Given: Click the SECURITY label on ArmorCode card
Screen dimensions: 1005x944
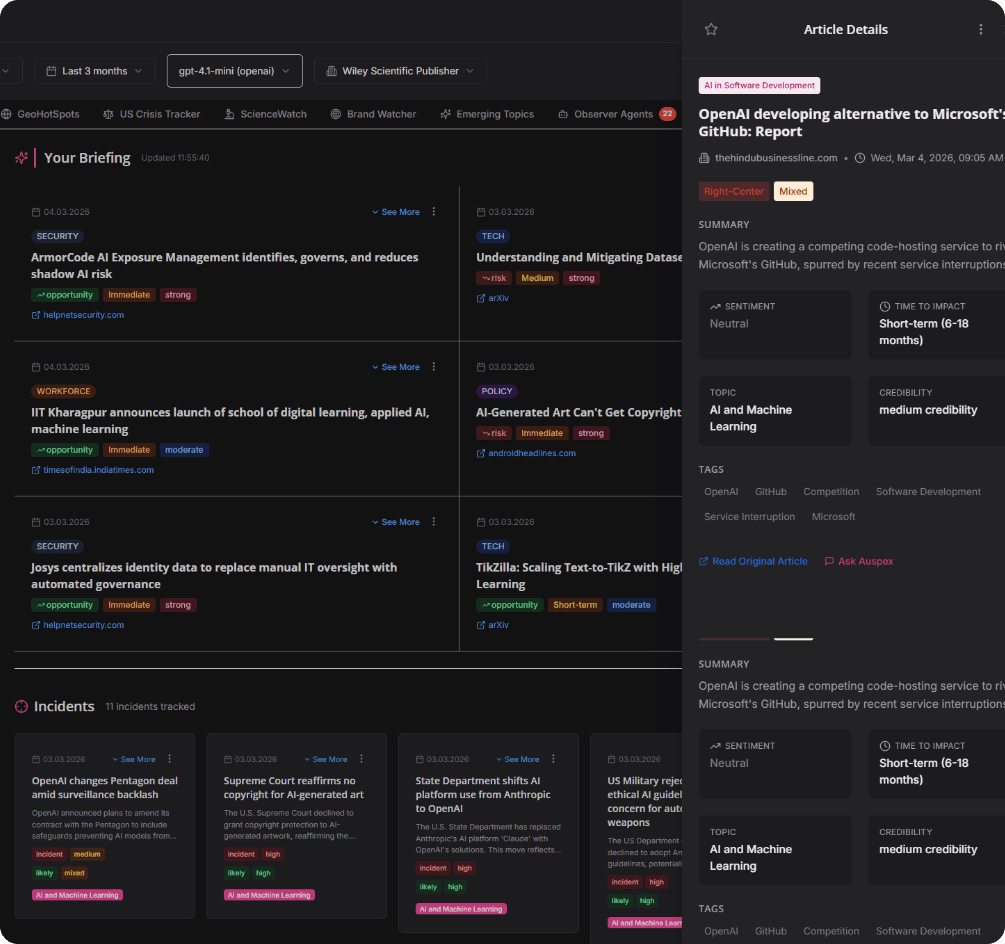Looking at the screenshot, I should coord(58,236).
